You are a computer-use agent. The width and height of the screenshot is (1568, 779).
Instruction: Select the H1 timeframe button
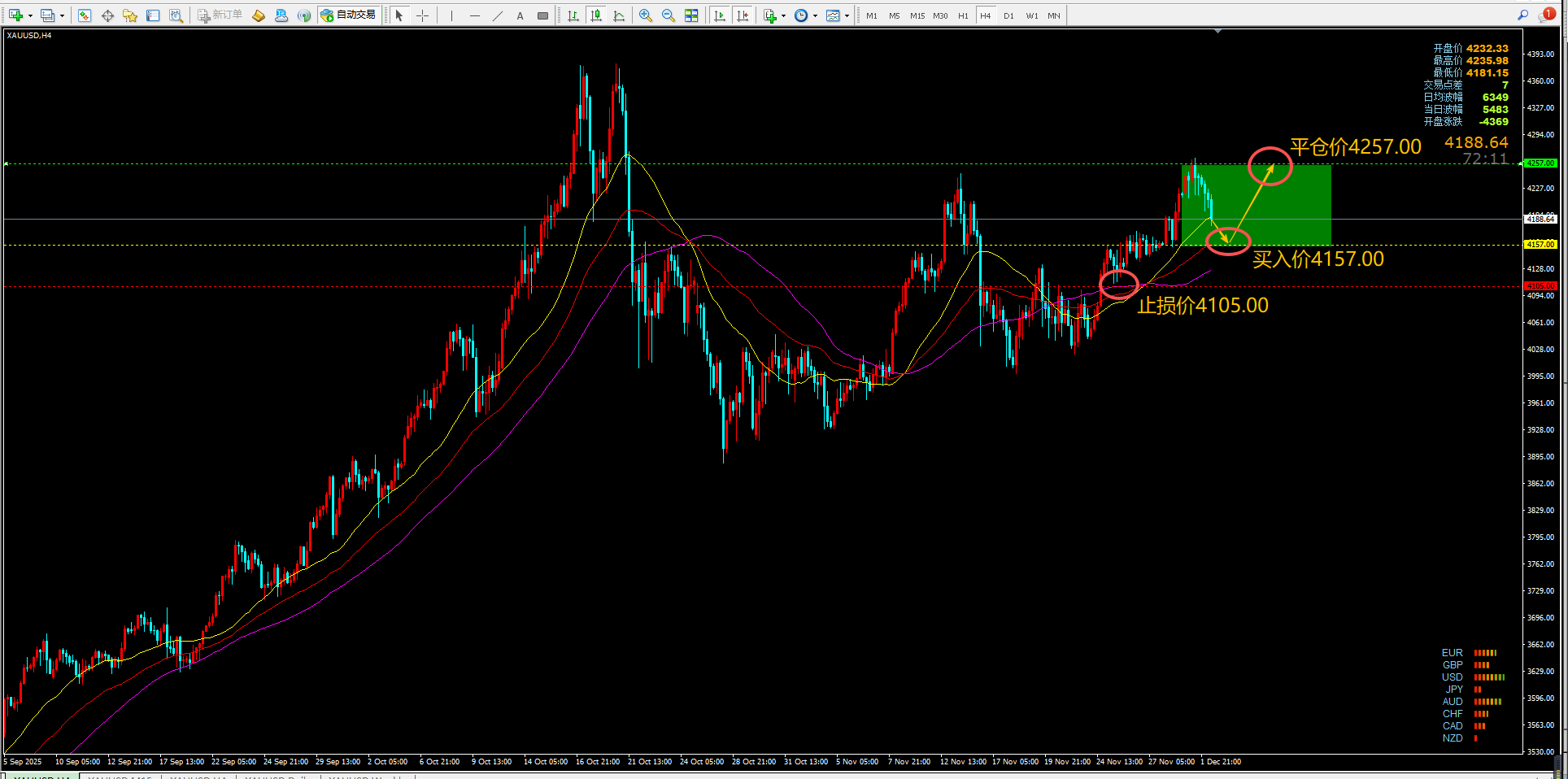pos(963,15)
